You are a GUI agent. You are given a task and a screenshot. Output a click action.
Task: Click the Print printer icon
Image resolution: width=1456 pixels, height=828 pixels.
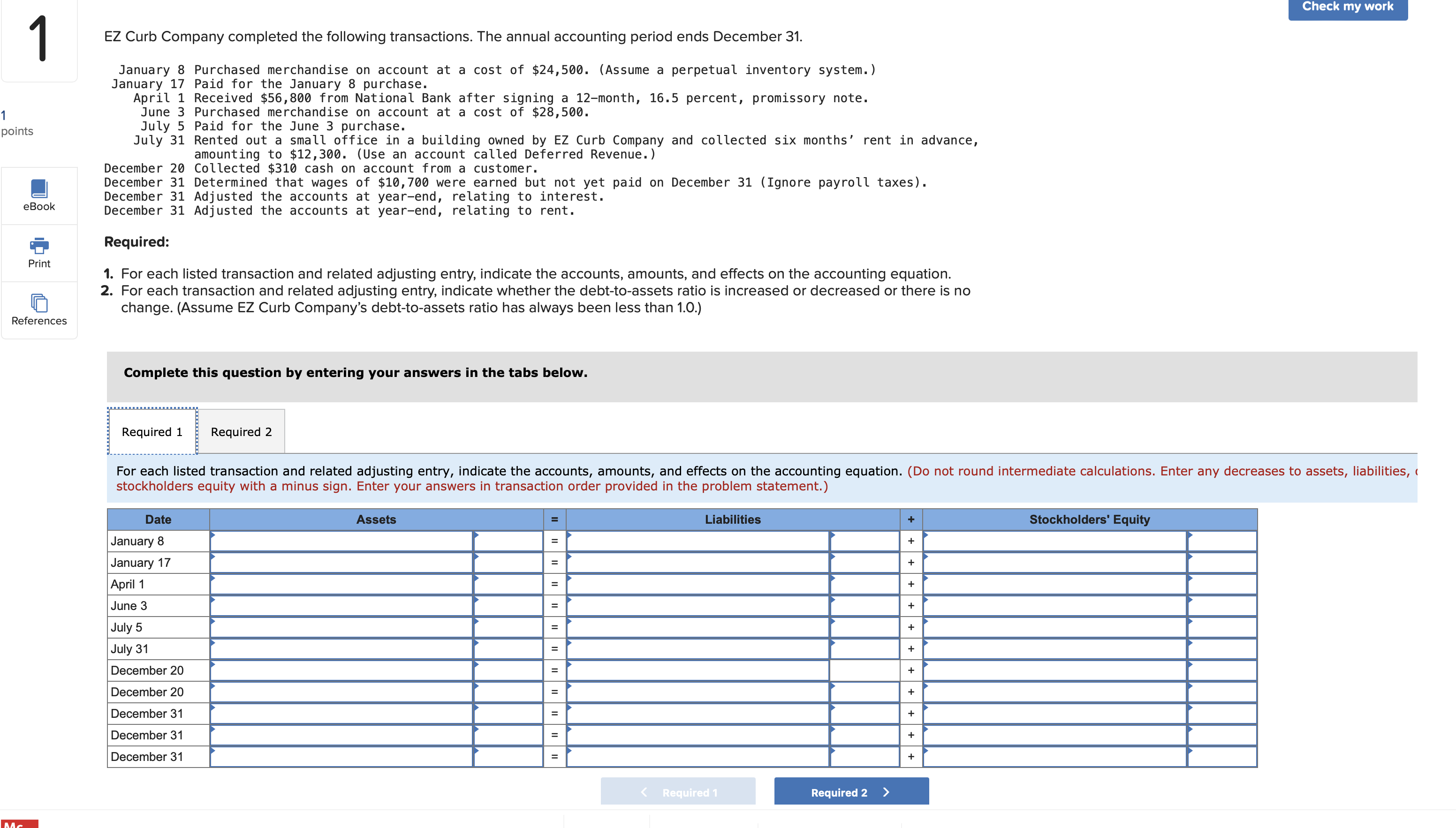click(x=38, y=246)
